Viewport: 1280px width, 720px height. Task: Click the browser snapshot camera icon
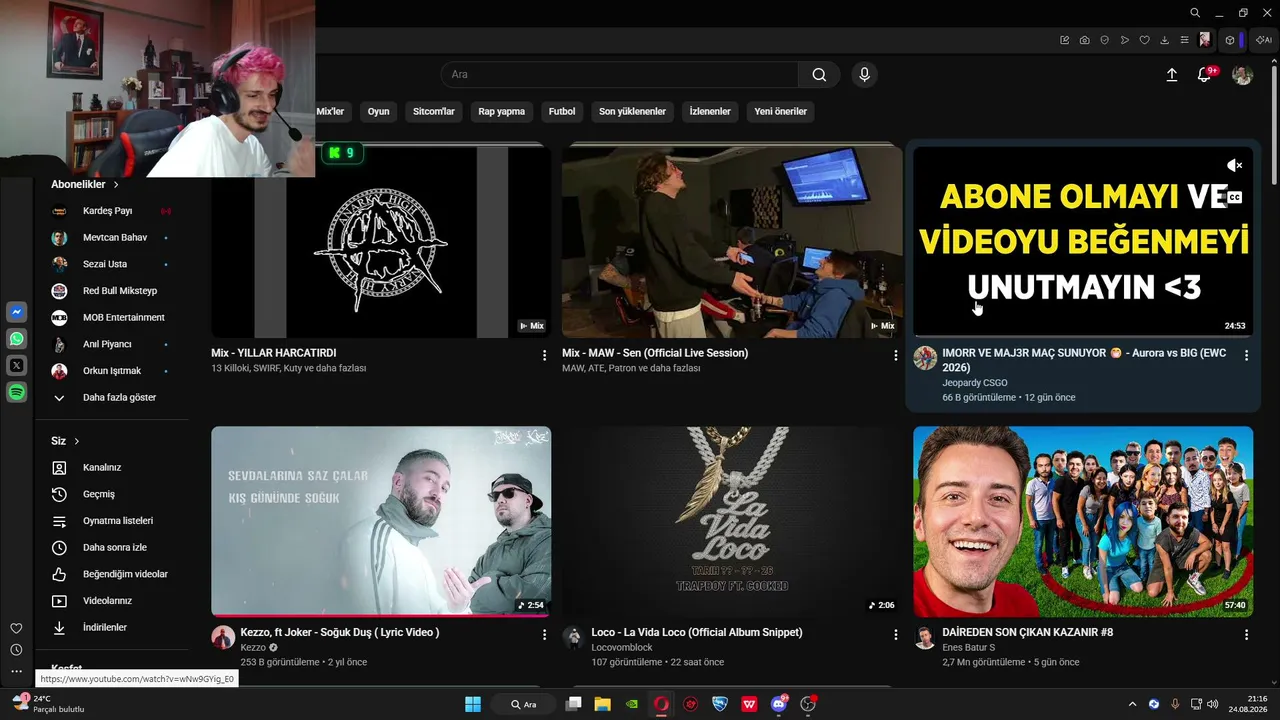point(1085,40)
